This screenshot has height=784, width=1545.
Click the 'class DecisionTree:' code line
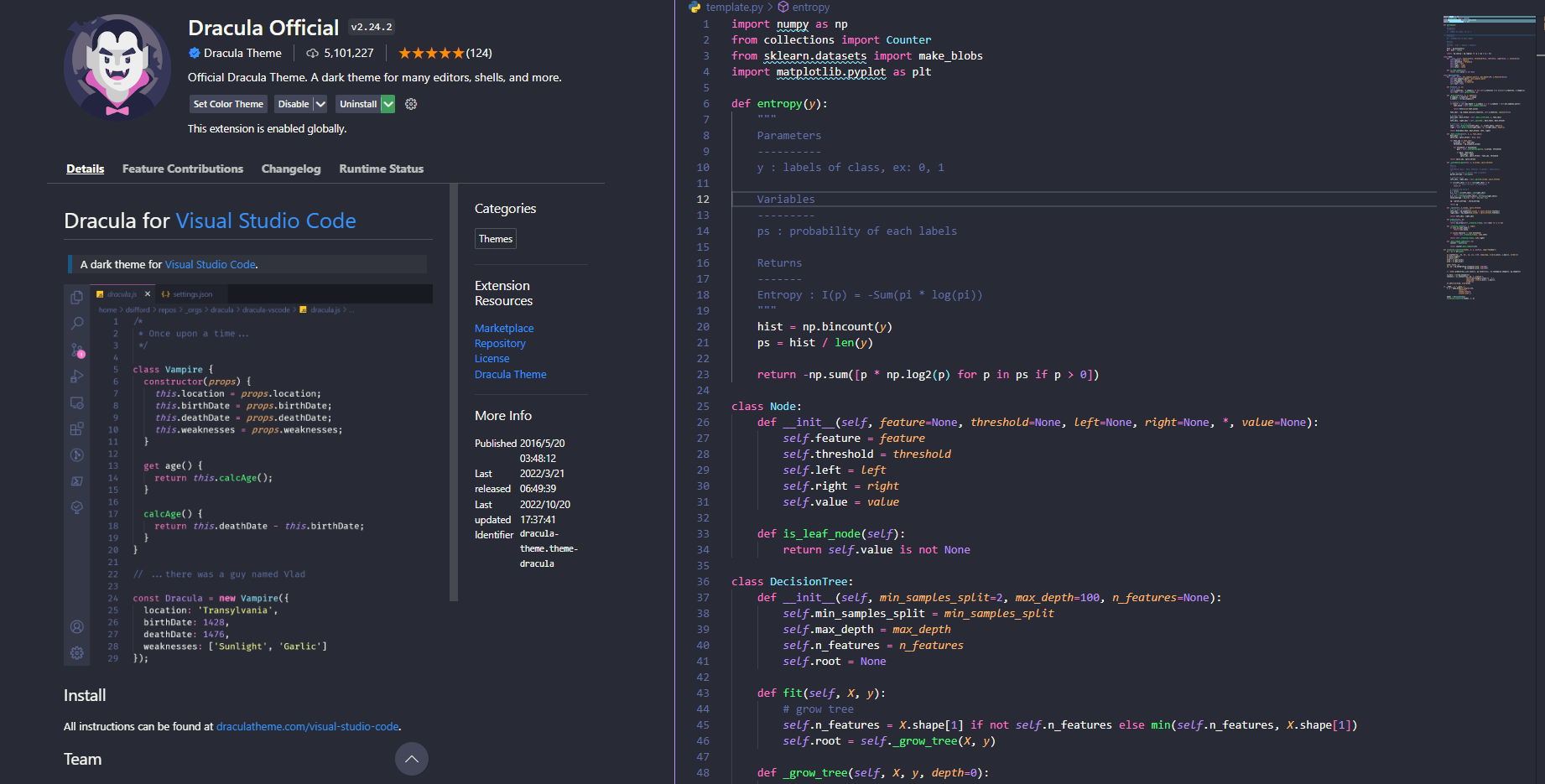(793, 581)
